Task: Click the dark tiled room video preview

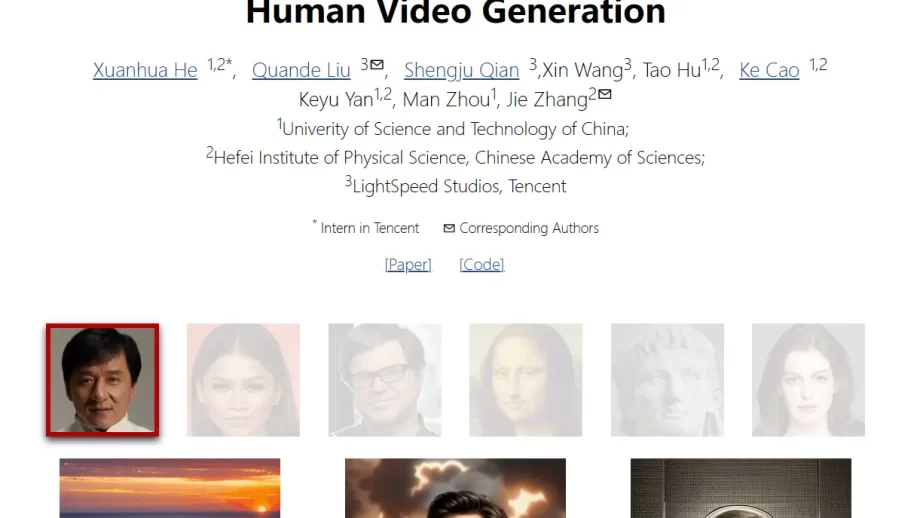Action: pyautogui.click(x=740, y=488)
